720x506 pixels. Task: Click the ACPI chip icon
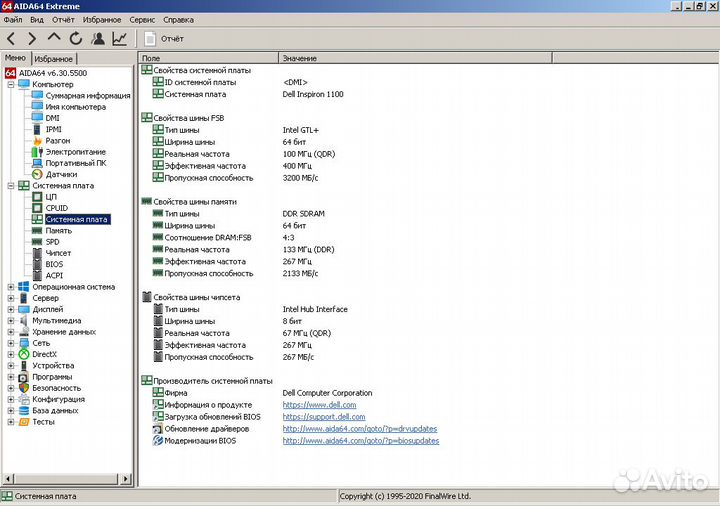37,275
